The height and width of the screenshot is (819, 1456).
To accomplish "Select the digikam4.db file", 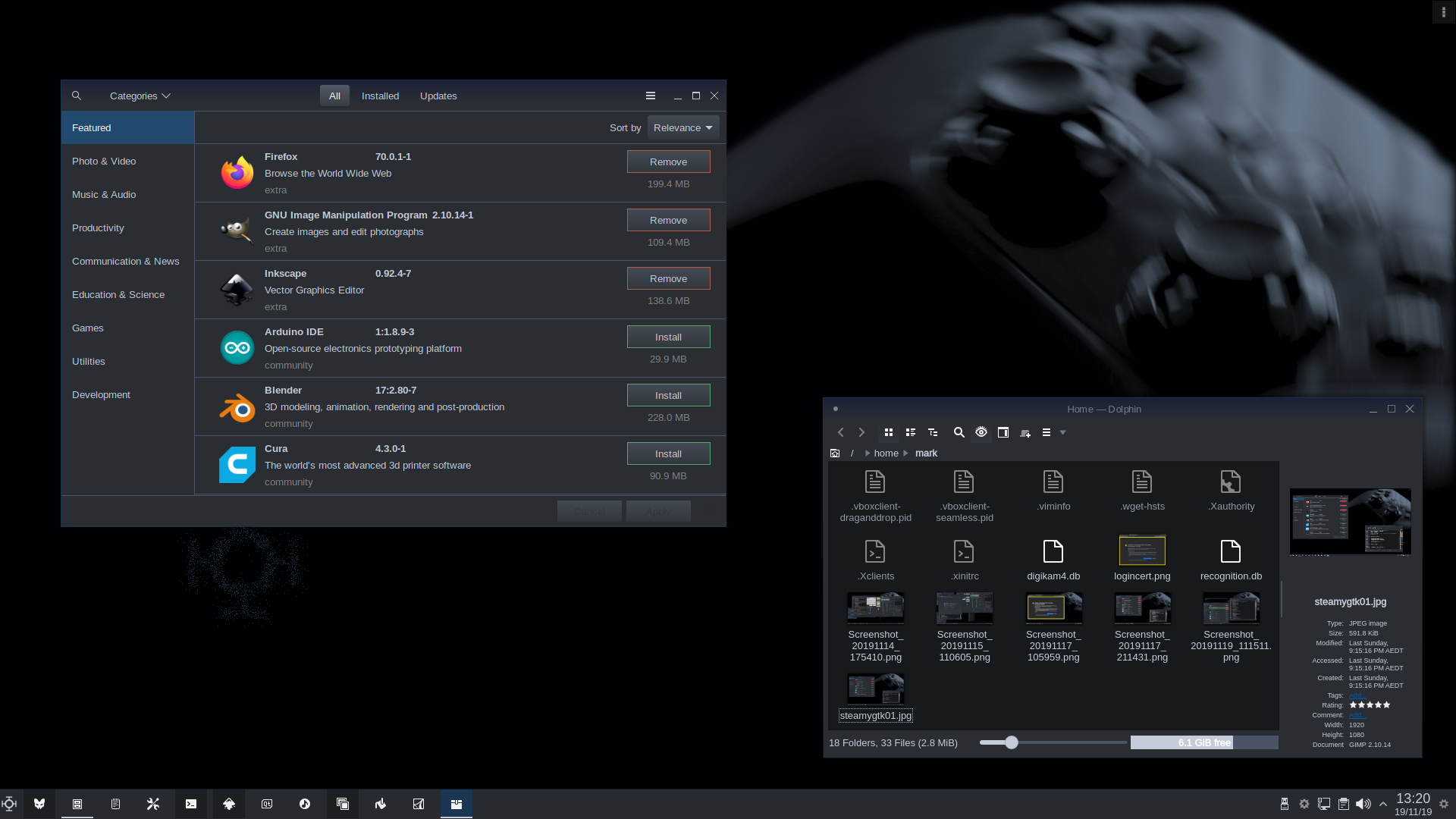I will pos(1053,560).
